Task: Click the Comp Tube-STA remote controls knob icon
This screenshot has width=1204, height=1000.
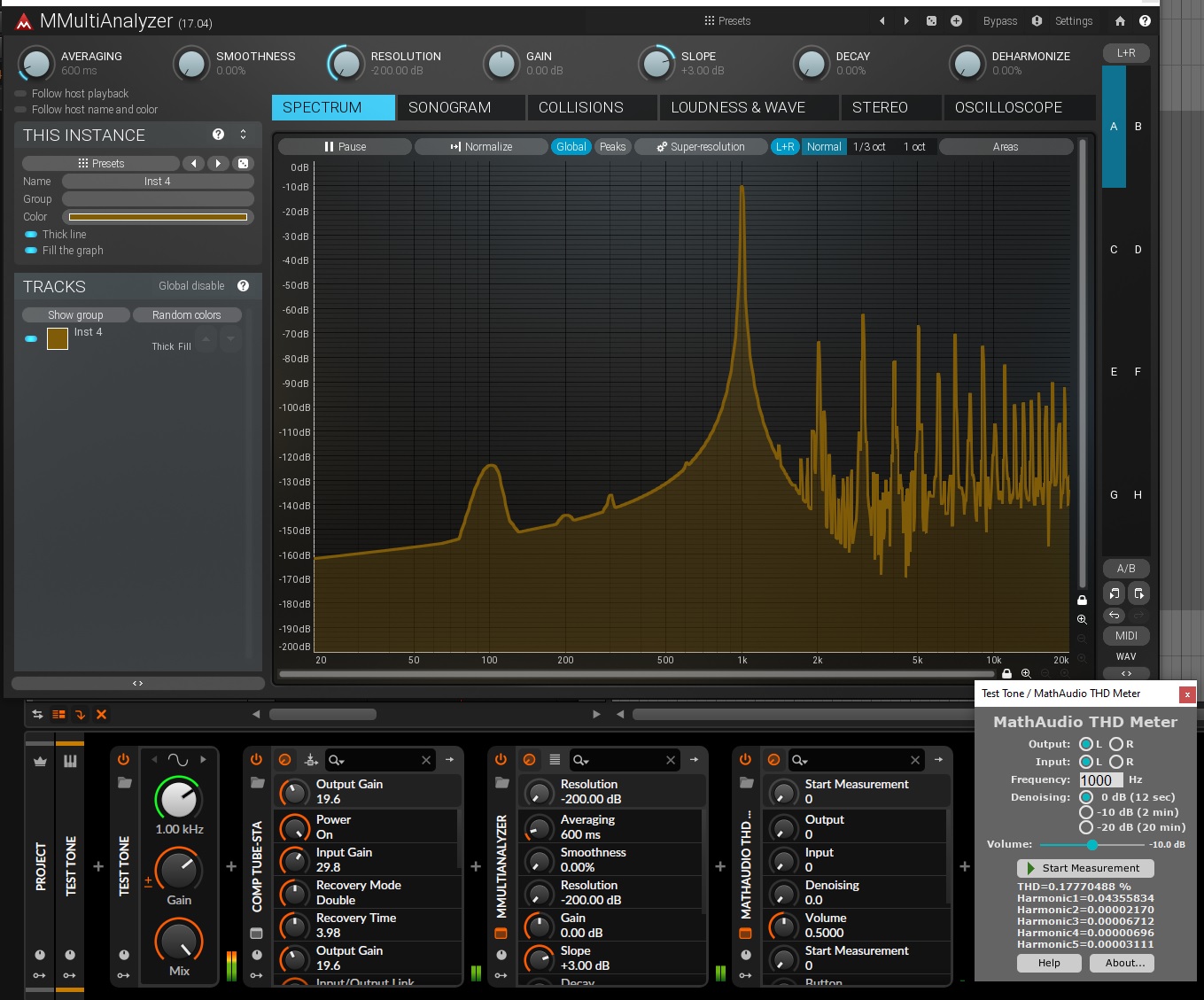Action: point(284,760)
